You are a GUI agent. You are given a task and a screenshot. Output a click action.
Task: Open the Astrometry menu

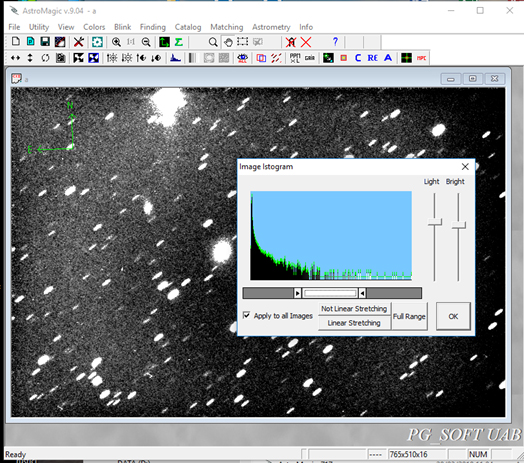tap(271, 27)
